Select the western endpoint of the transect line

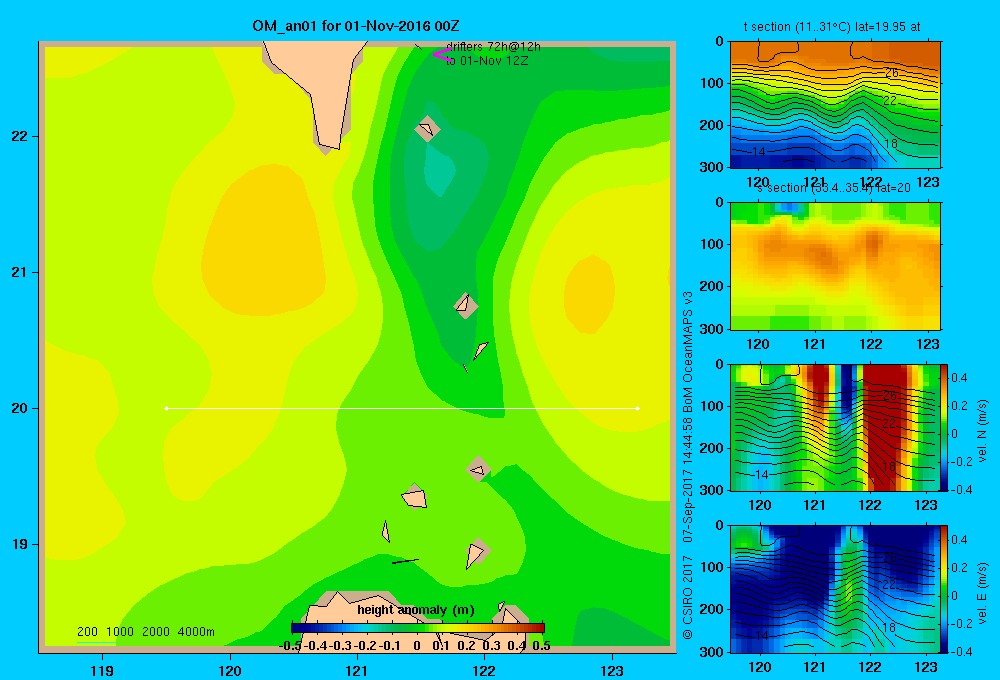coord(166,408)
